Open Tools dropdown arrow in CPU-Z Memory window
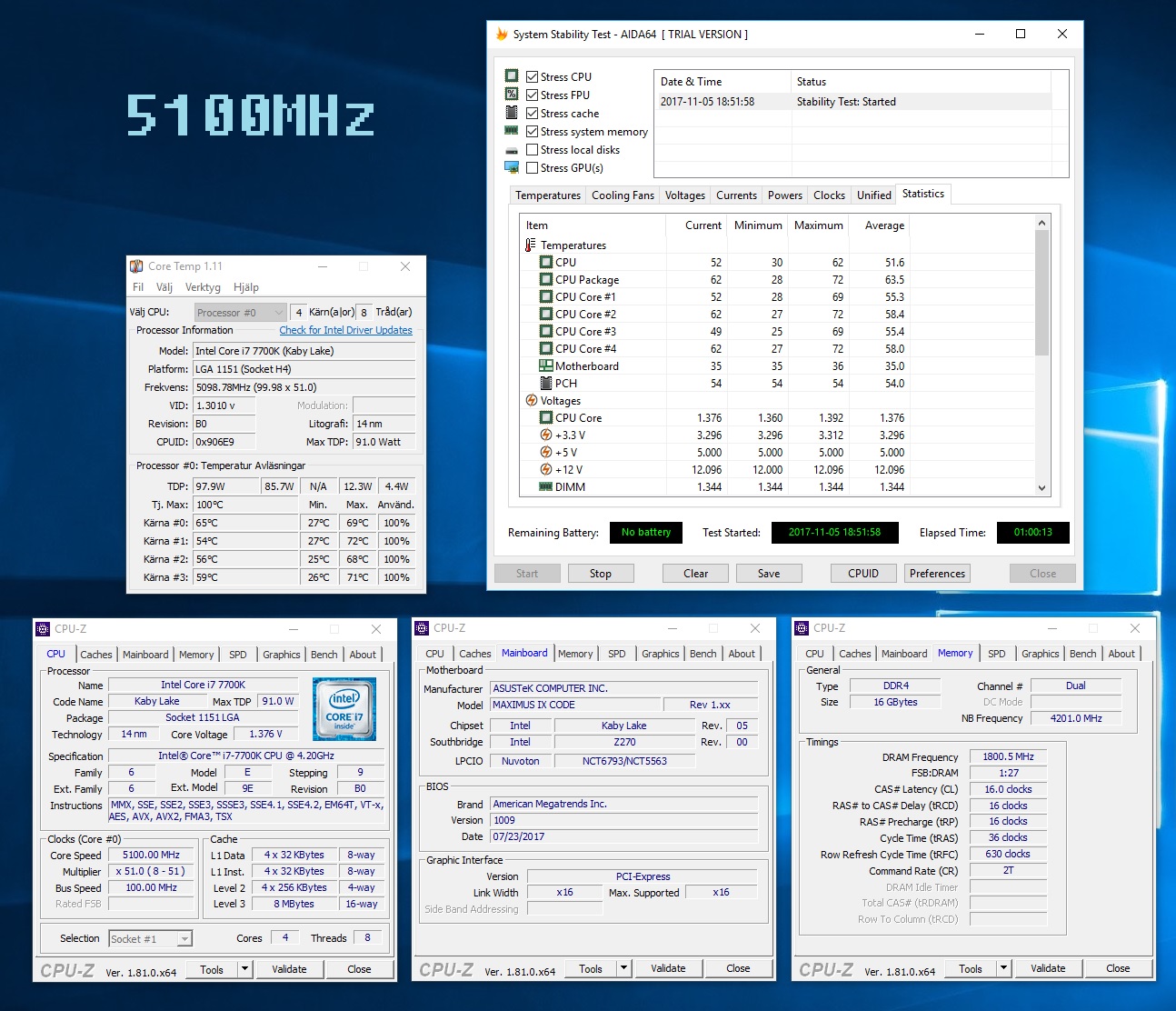The width and height of the screenshot is (1176, 1011). tap(1003, 969)
